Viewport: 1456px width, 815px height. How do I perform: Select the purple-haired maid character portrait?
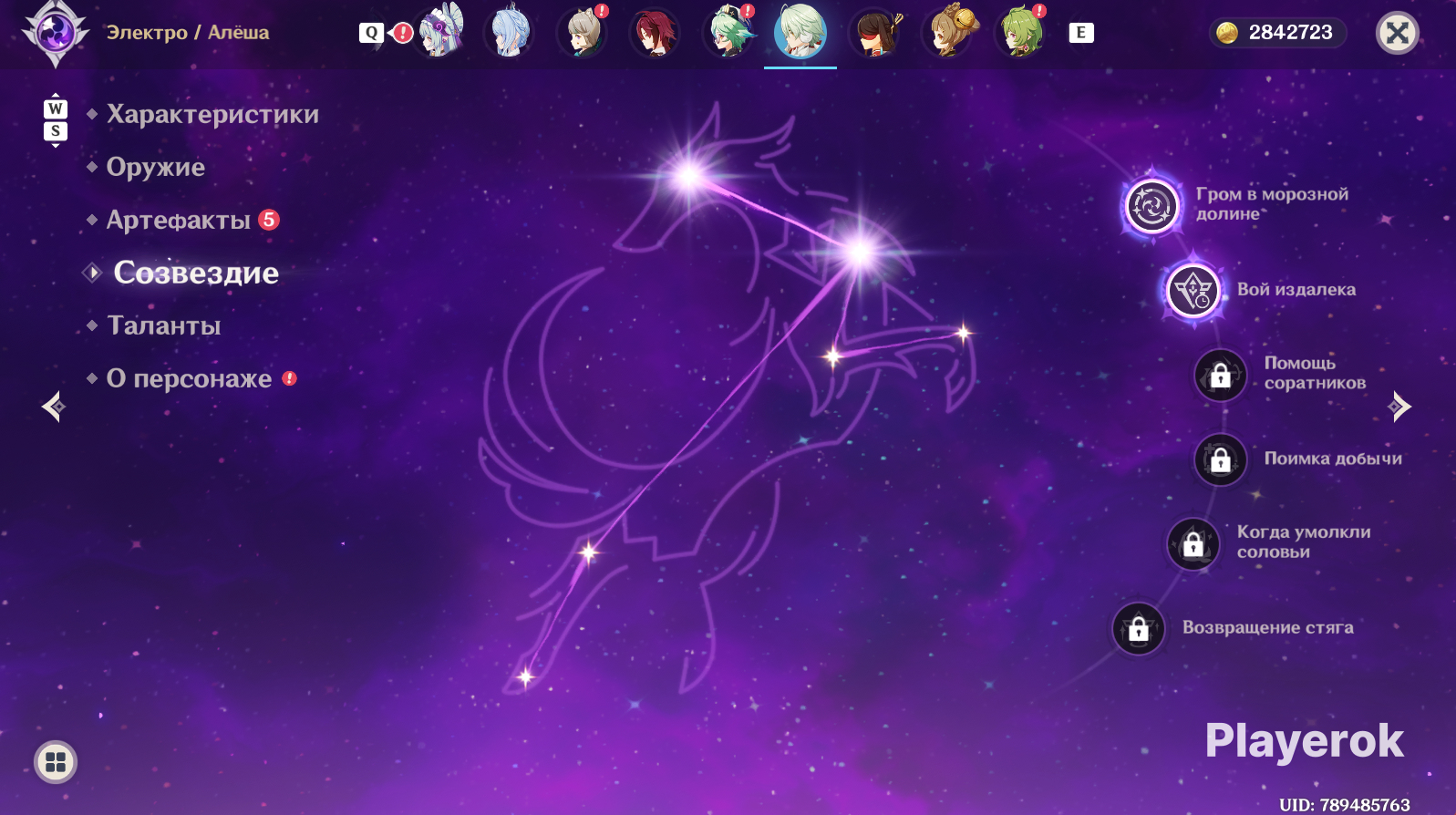(x=440, y=32)
